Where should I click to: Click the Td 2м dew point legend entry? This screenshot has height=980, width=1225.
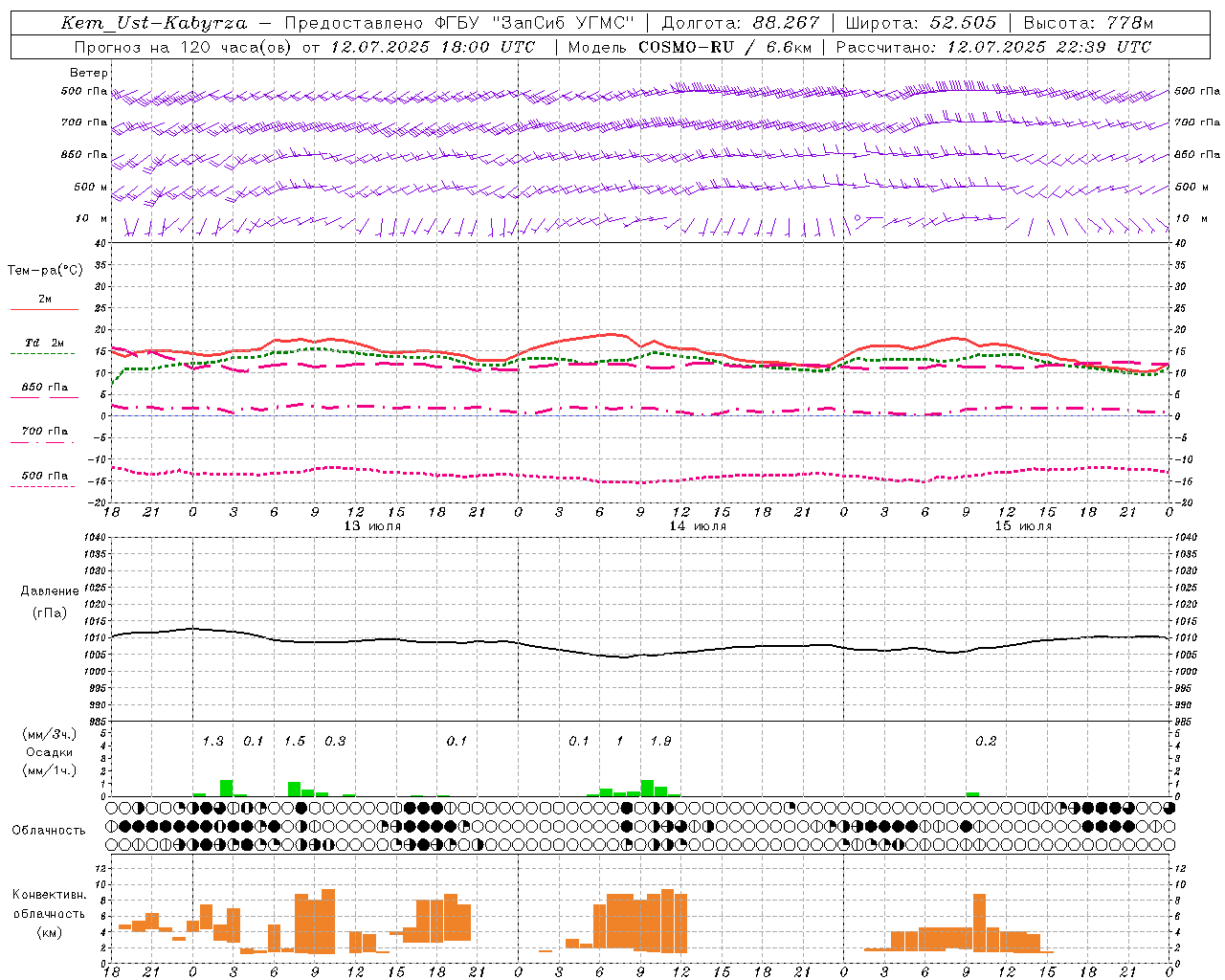coord(44,343)
